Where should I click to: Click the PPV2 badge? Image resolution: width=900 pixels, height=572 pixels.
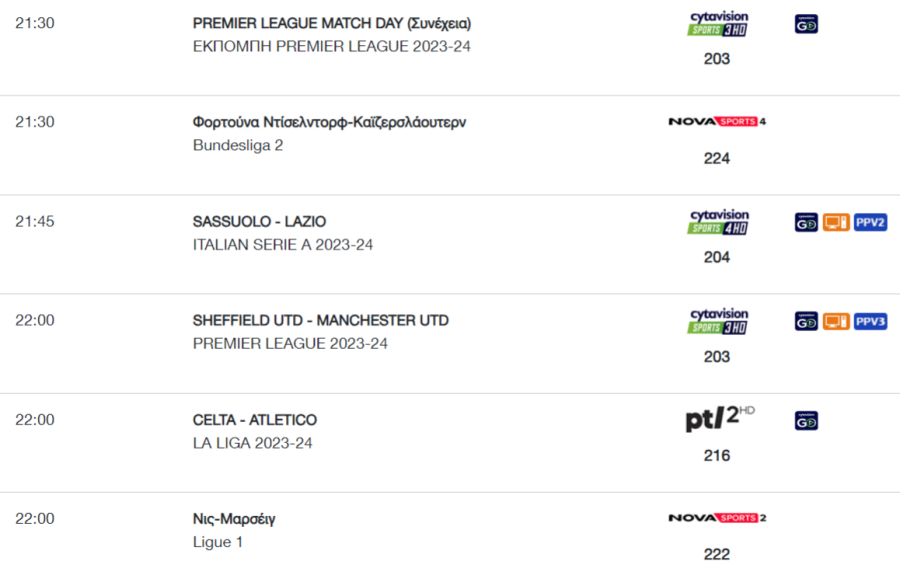coord(870,222)
